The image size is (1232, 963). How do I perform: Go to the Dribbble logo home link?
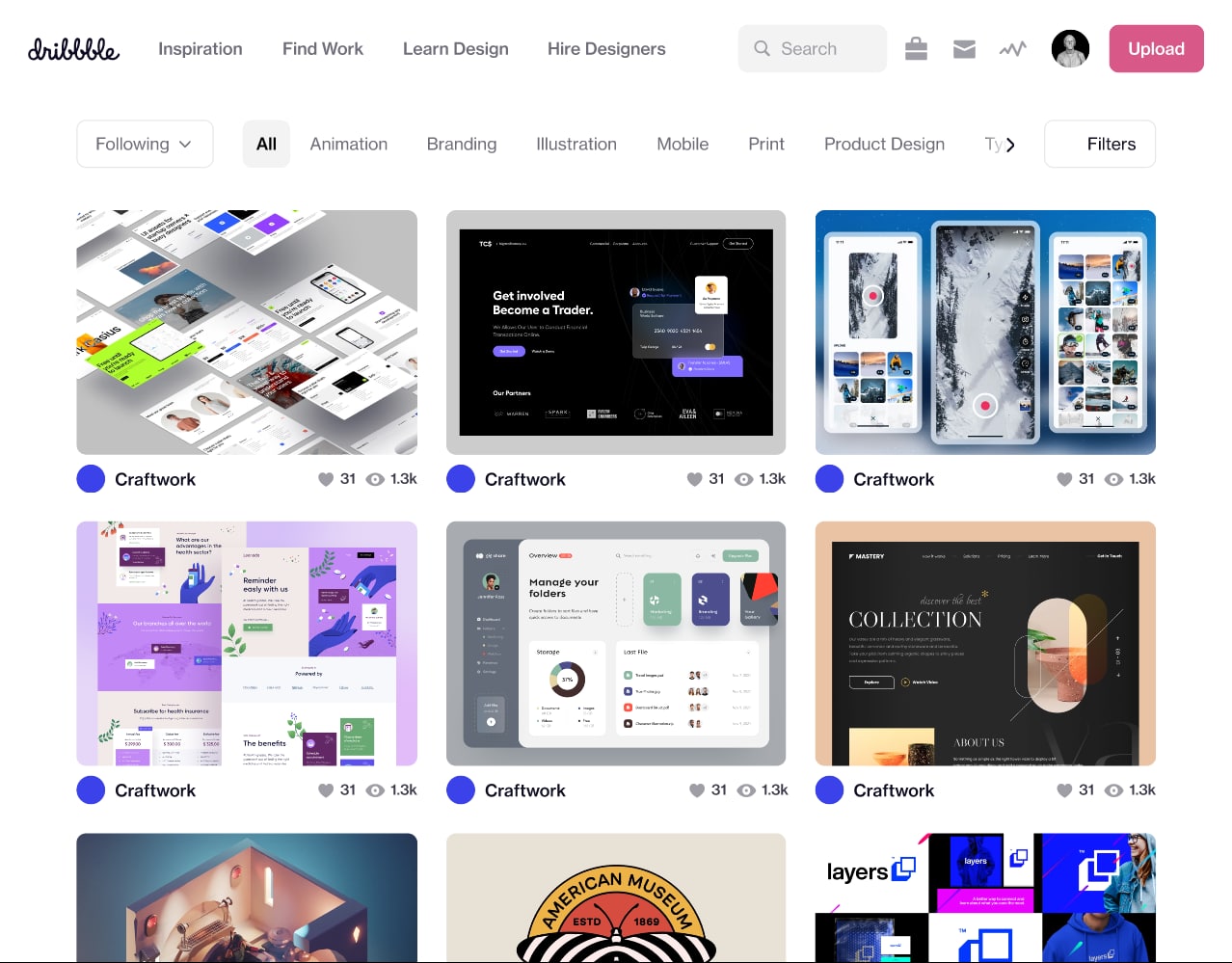[73, 49]
